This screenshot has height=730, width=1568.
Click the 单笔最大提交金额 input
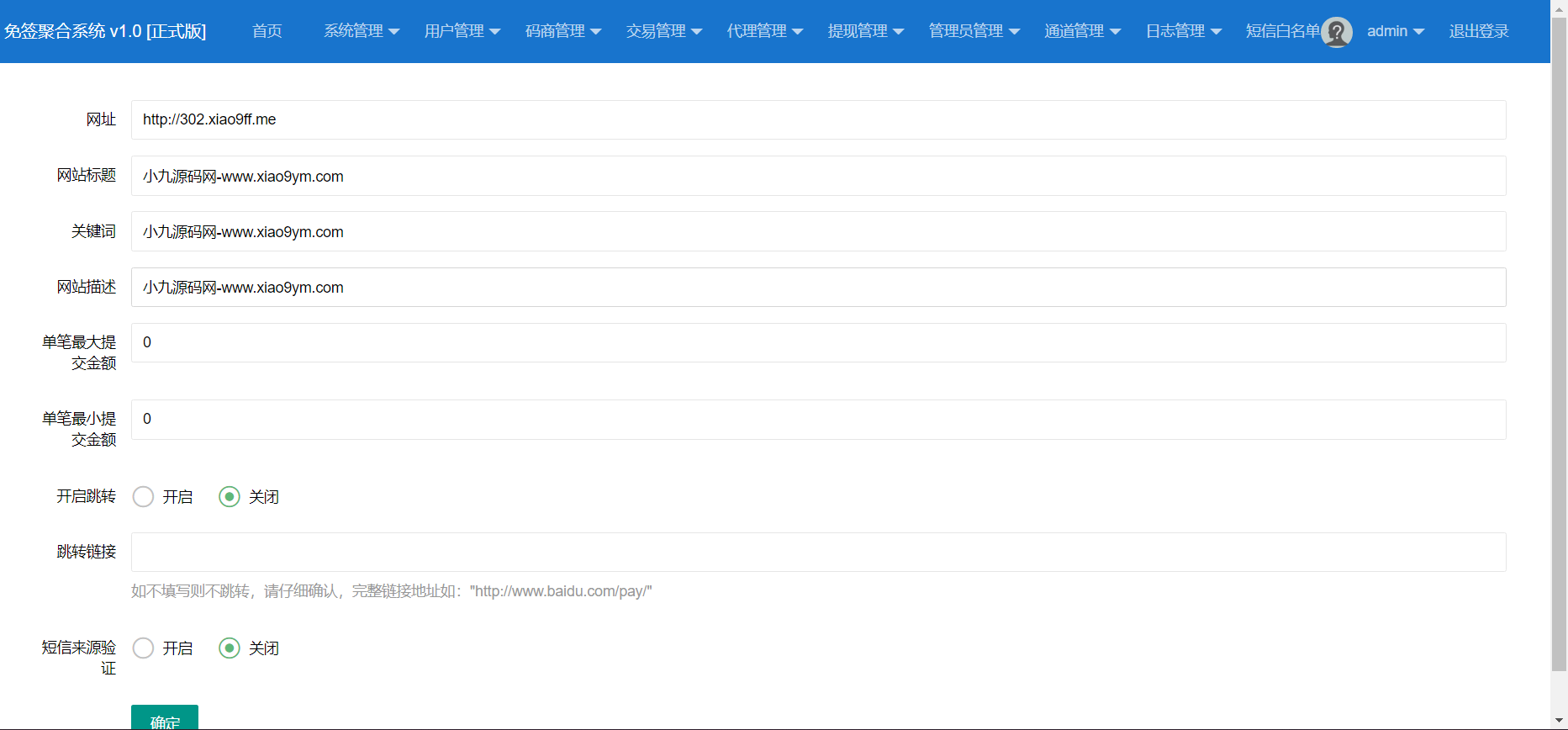(x=818, y=342)
